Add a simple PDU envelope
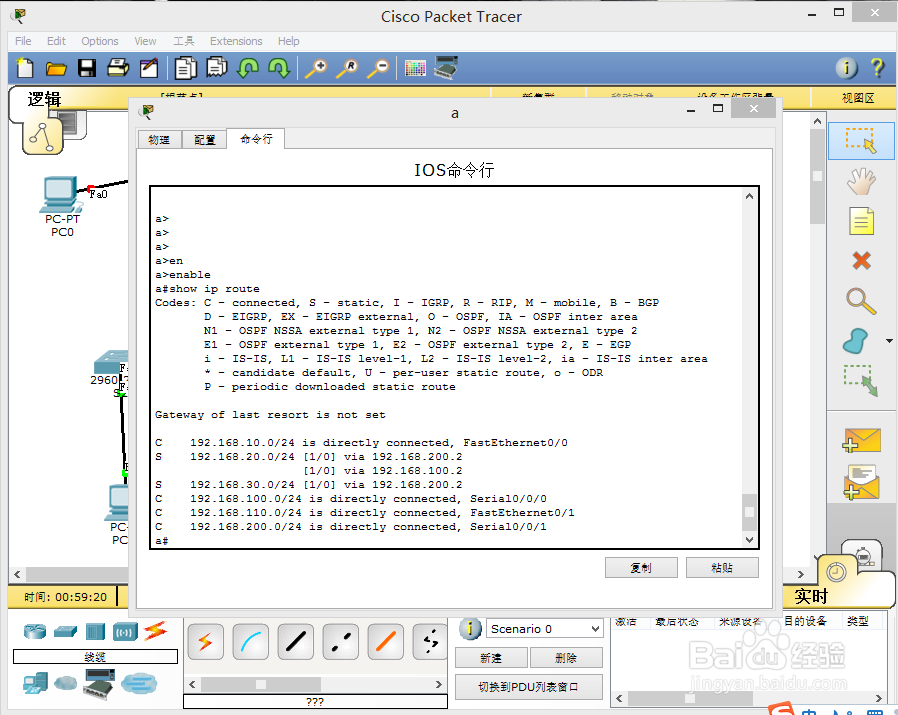The height and width of the screenshot is (715, 898). (x=861, y=440)
